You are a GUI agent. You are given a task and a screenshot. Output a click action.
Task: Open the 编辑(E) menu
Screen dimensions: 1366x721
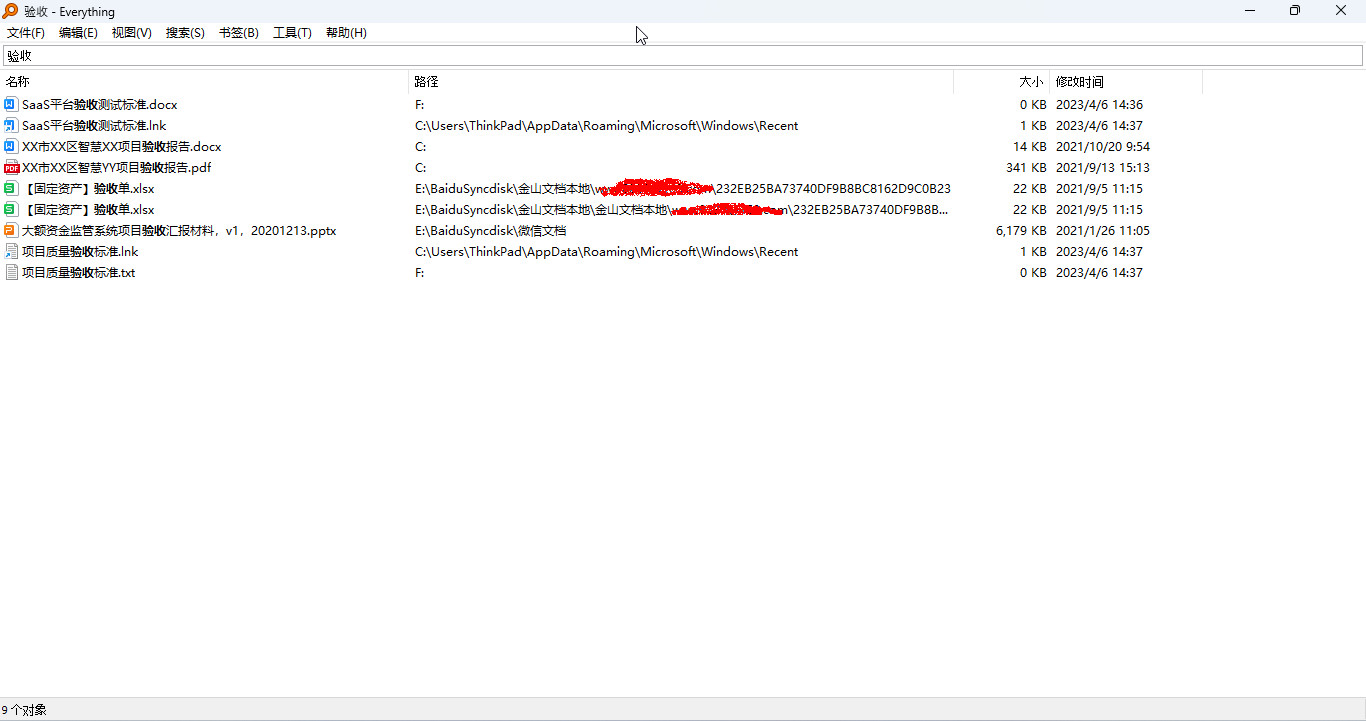point(78,33)
